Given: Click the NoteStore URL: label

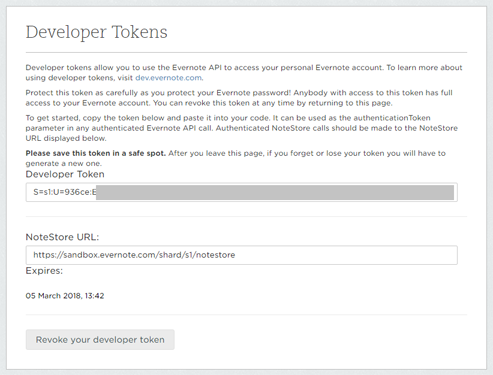Looking at the screenshot, I should (x=62, y=237).
